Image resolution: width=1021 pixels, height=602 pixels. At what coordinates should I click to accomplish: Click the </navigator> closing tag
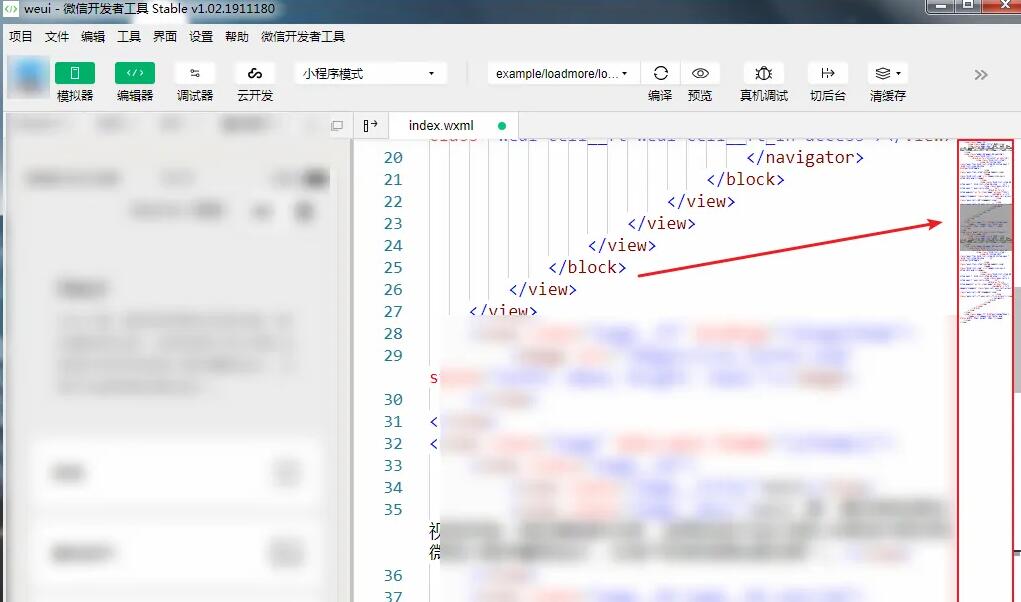coord(805,157)
